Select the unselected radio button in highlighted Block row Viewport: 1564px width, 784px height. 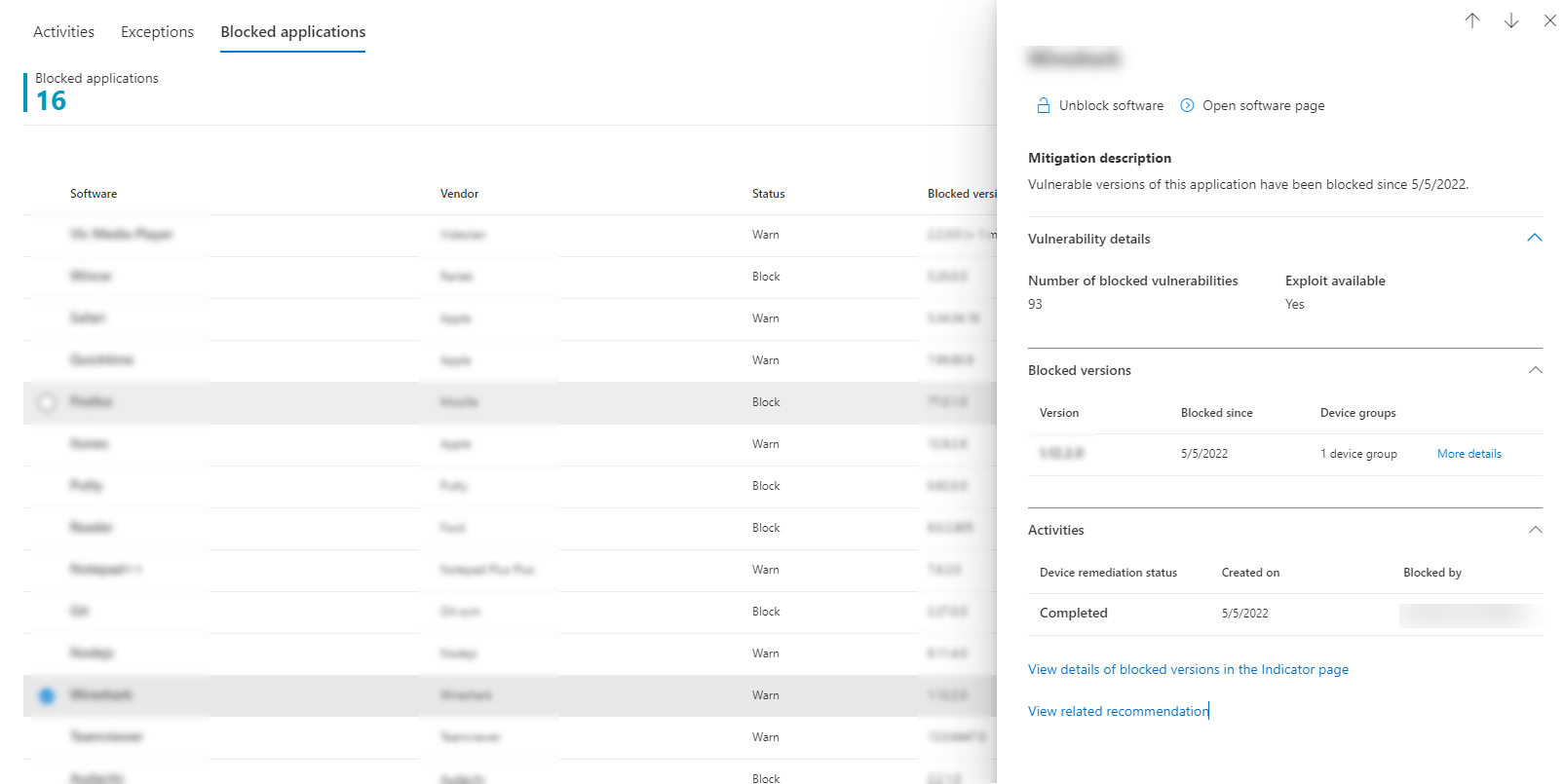click(x=47, y=402)
